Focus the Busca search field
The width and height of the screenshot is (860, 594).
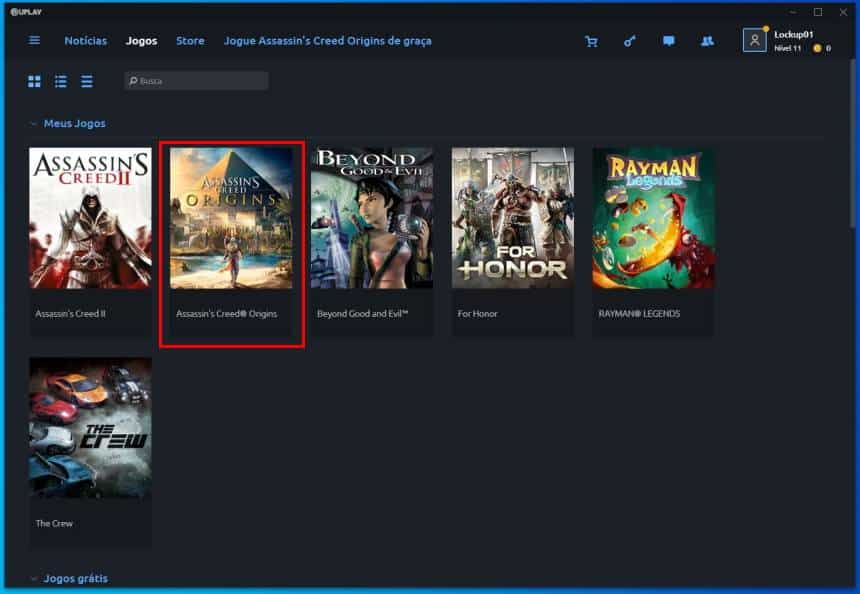click(x=196, y=81)
